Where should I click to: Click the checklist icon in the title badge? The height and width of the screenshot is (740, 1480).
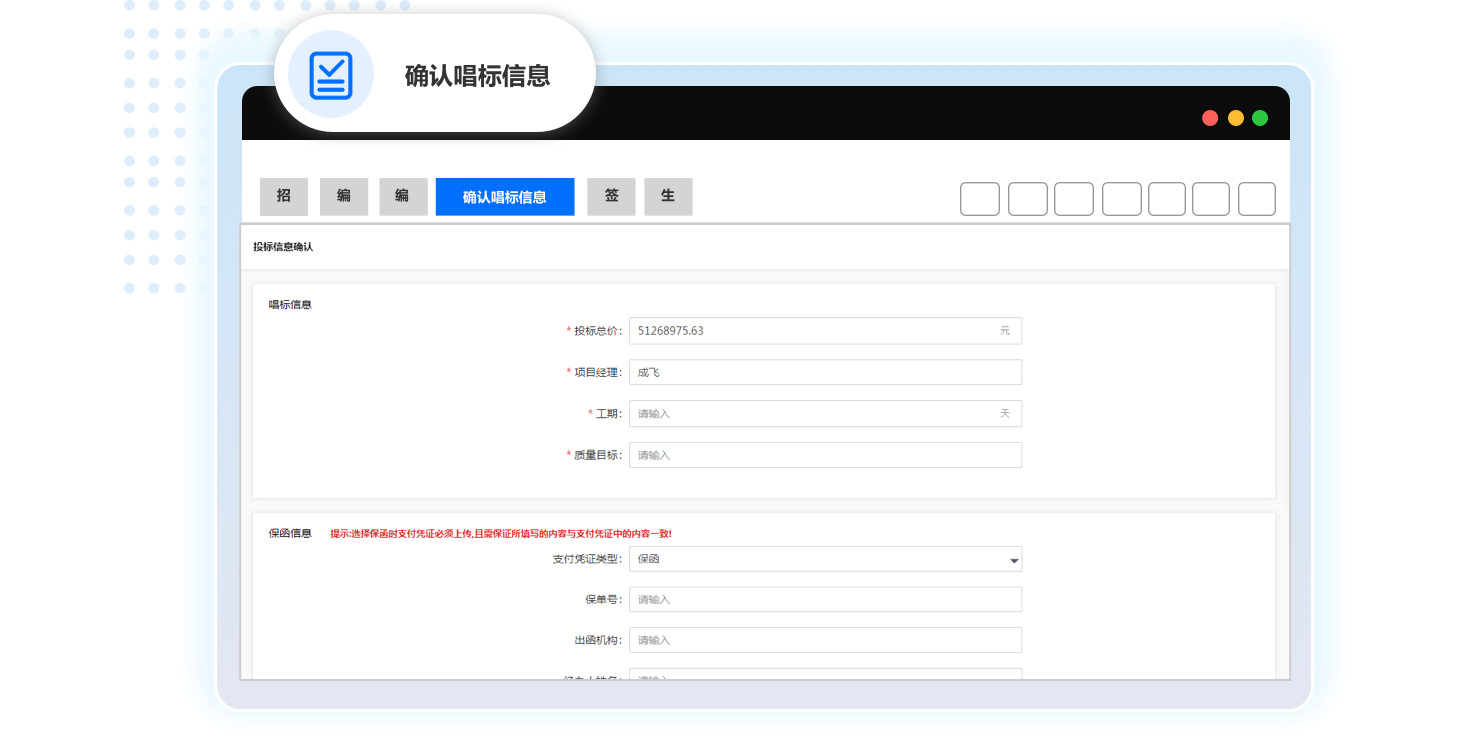coord(331,75)
